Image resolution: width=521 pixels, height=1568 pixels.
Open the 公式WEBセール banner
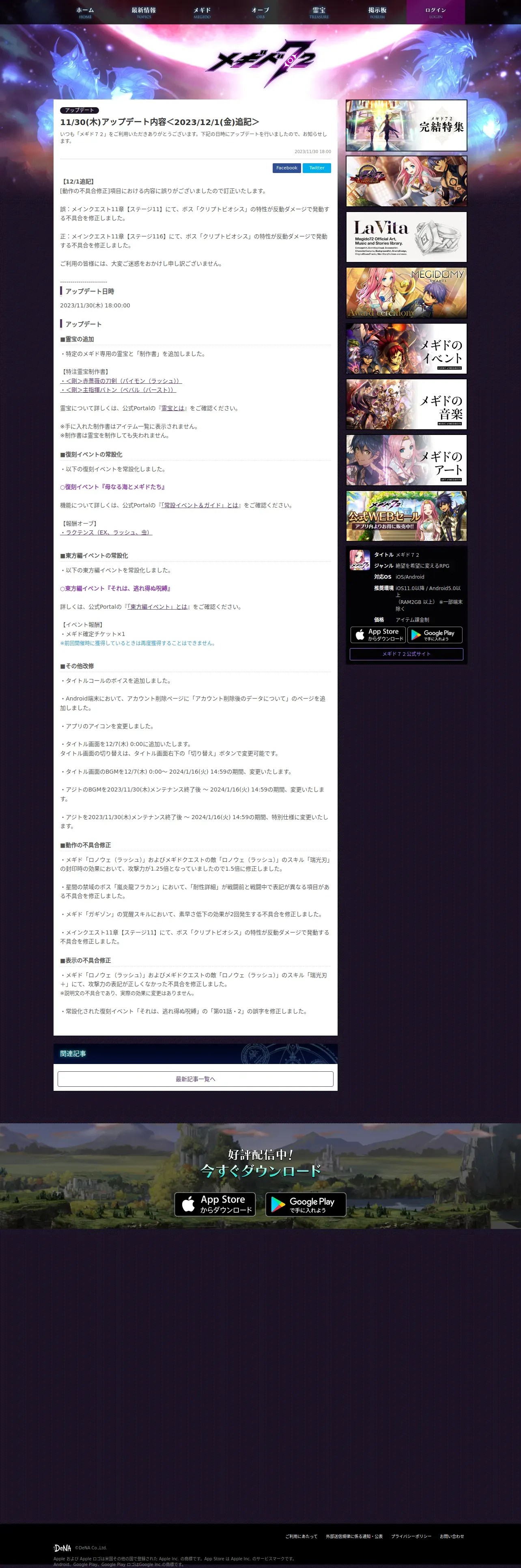click(406, 516)
